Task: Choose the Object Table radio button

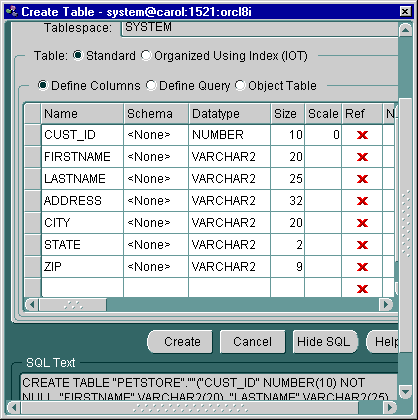Action: (240, 85)
